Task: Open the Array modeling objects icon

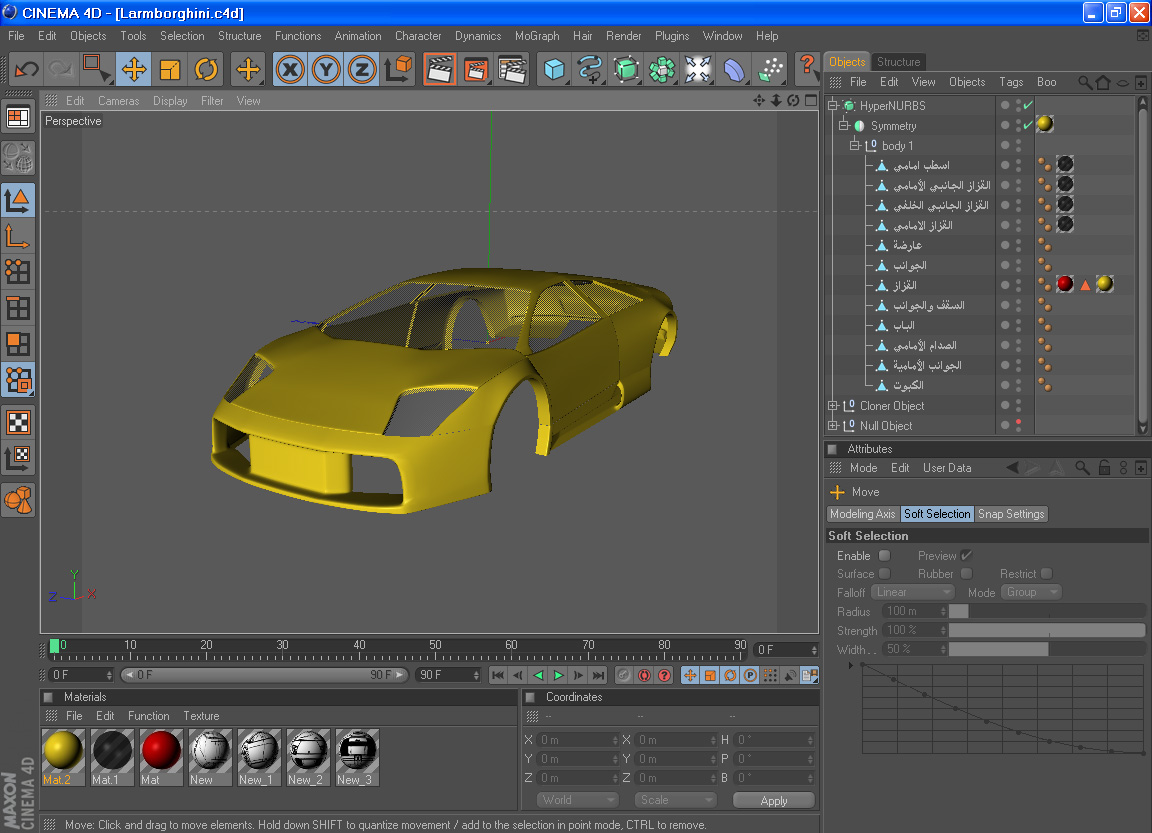Action: 661,70
